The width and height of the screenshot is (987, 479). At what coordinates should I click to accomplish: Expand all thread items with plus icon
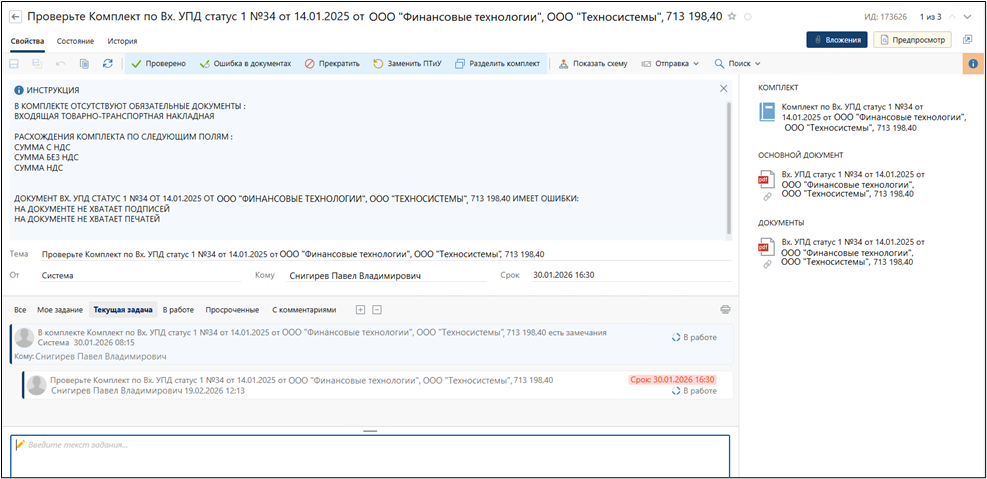pos(361,310)
